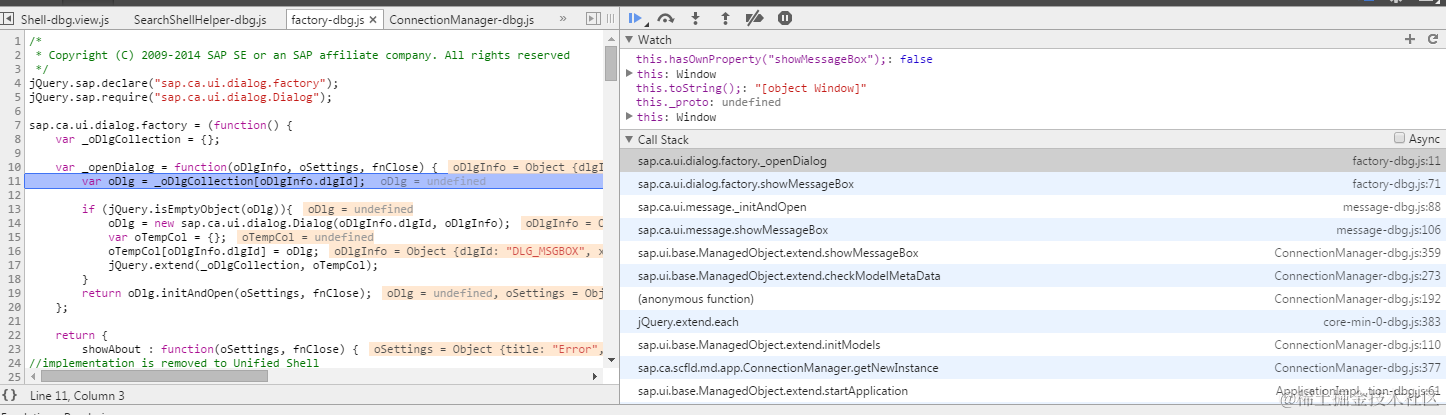Step over the next function call
1446x415 pixels.
click(x=666, y=18)
